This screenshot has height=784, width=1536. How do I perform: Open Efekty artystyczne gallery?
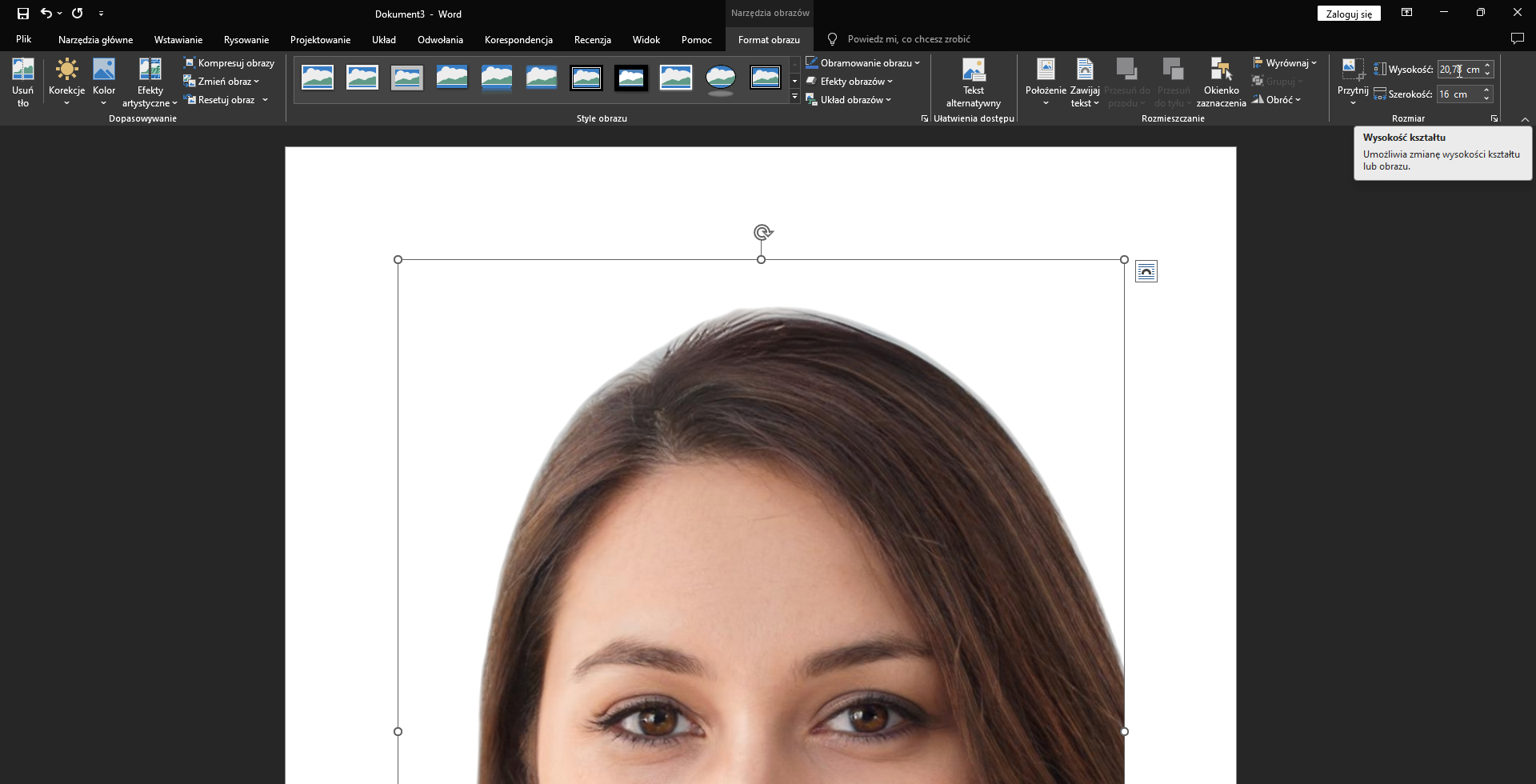tap(150, 82)
